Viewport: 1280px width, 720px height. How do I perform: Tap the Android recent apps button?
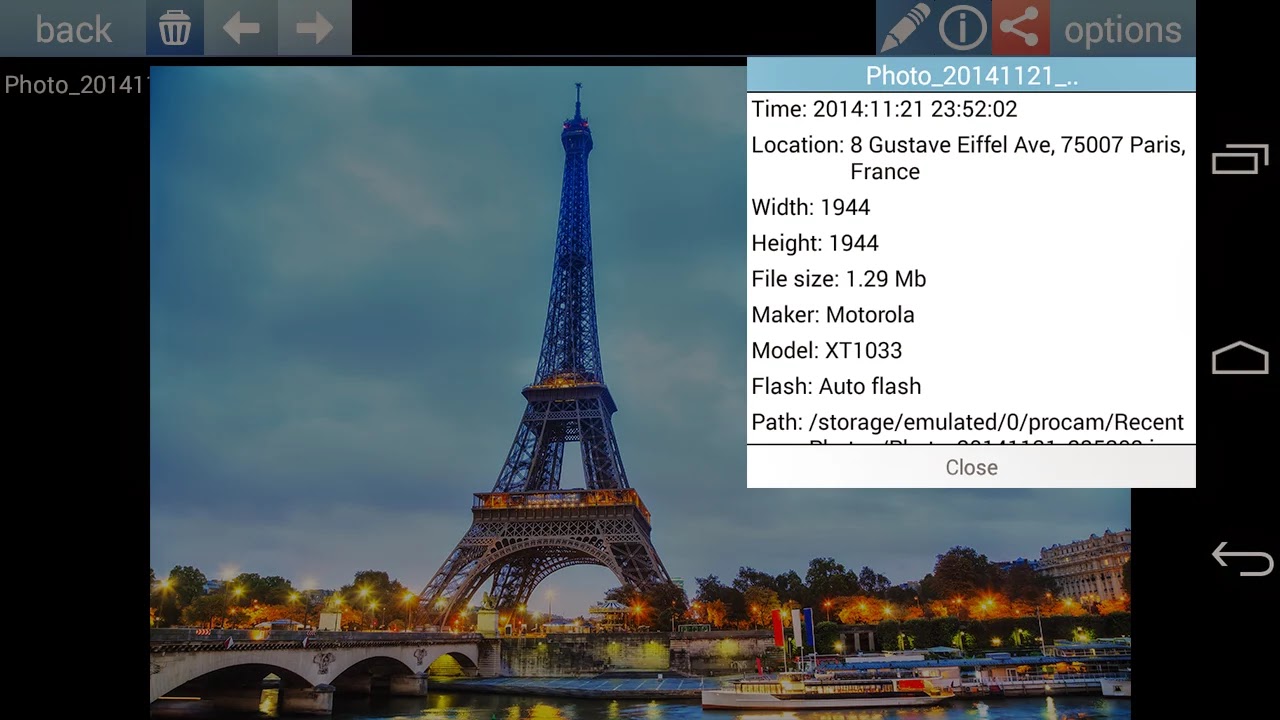(1240, 159)
